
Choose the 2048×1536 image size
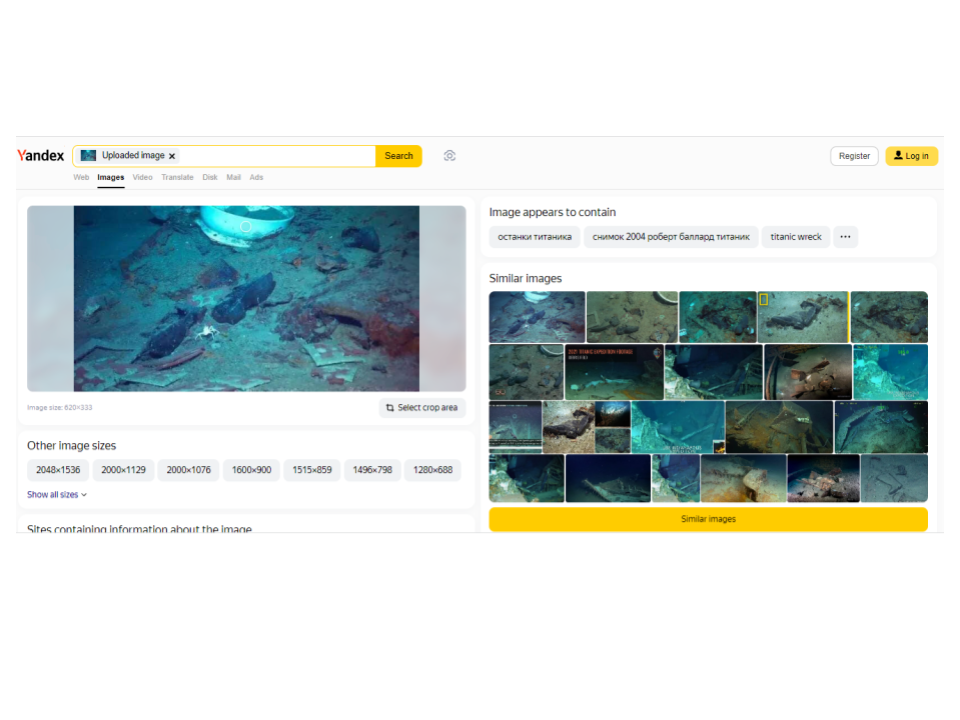pos(58,470)
